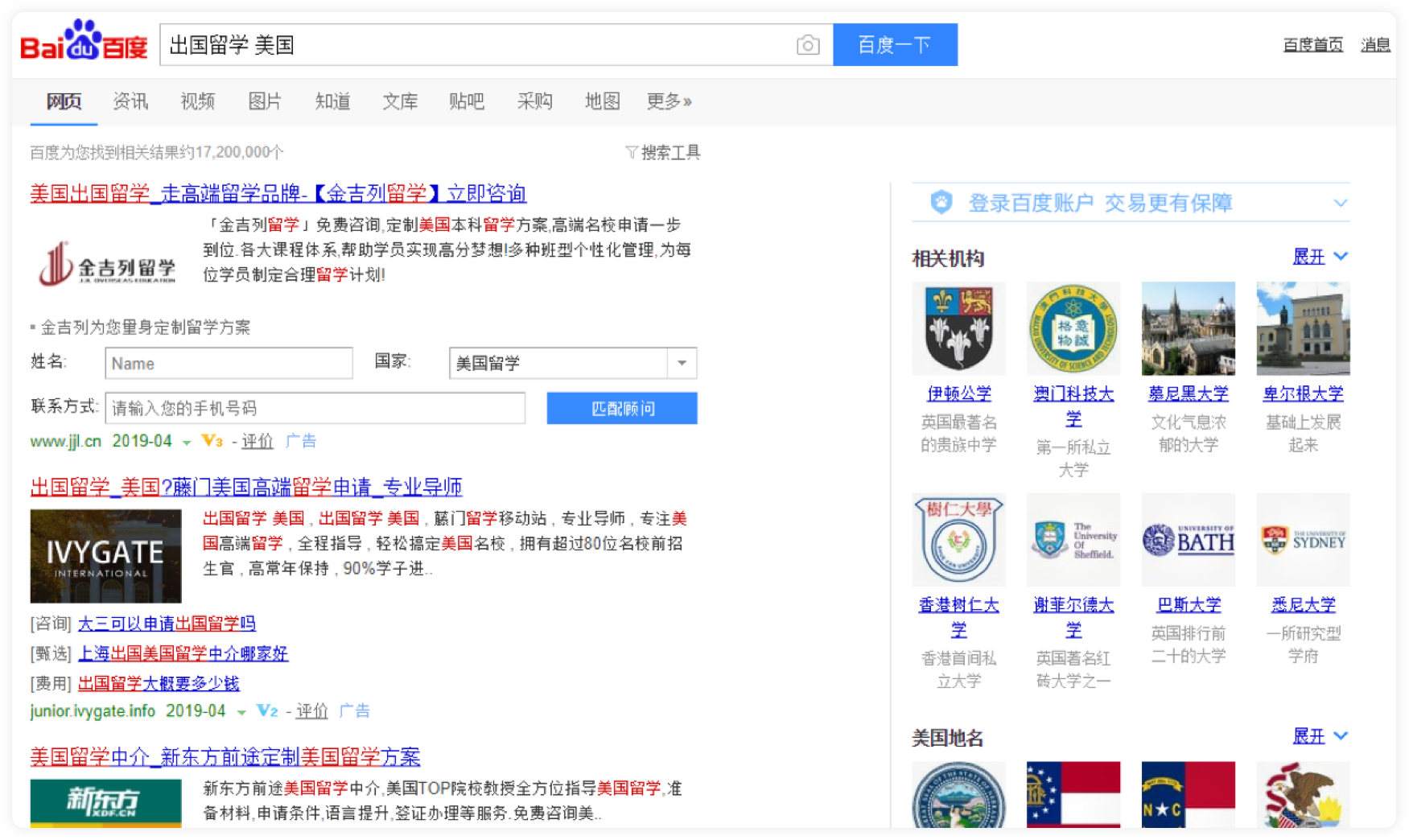Open dropdown arrow beside junior.ivygate.info date
Screen dimensions: 1409x840
pyautogui.click(x=241, y=712)
